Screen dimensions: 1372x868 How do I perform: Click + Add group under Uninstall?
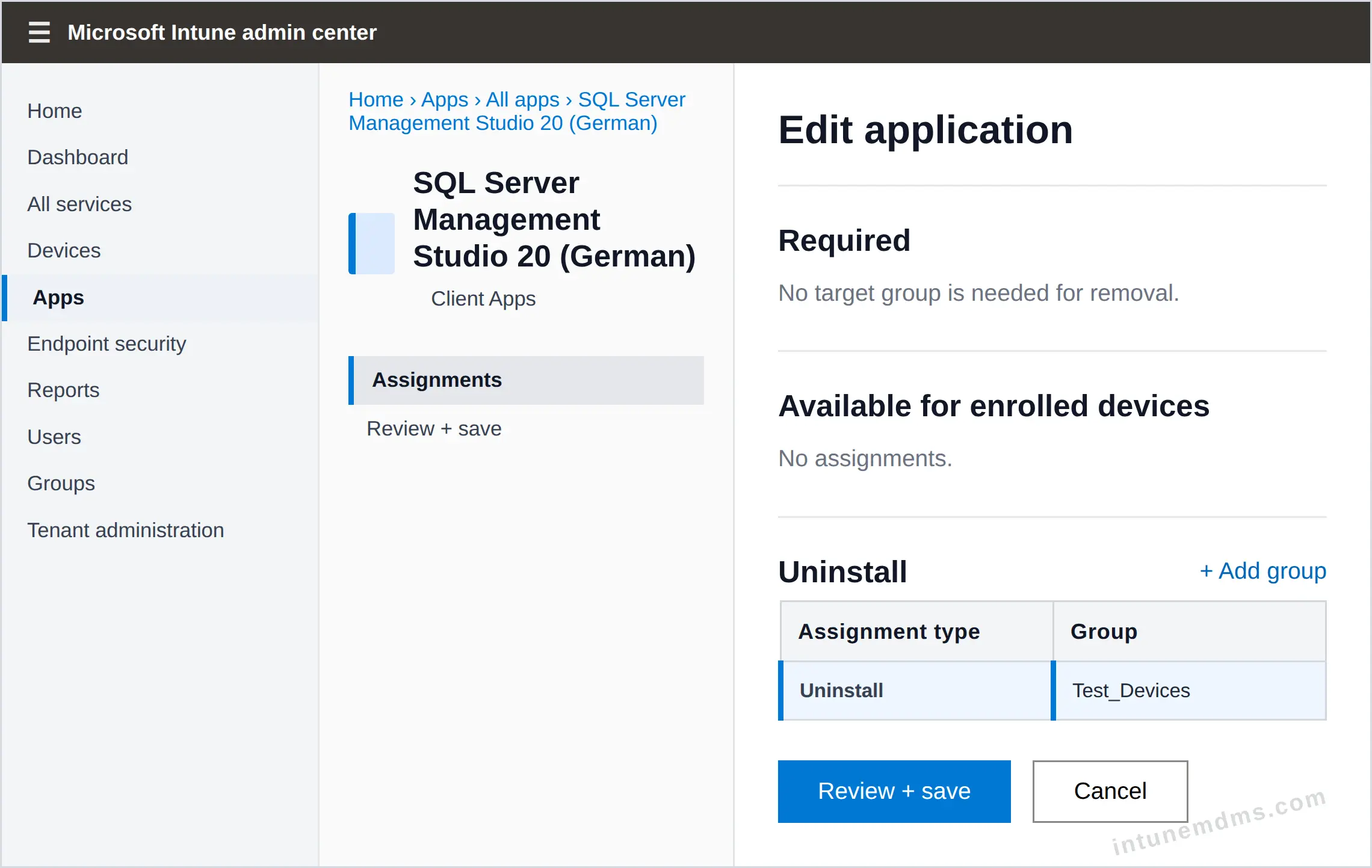(x=1263, y=571)
